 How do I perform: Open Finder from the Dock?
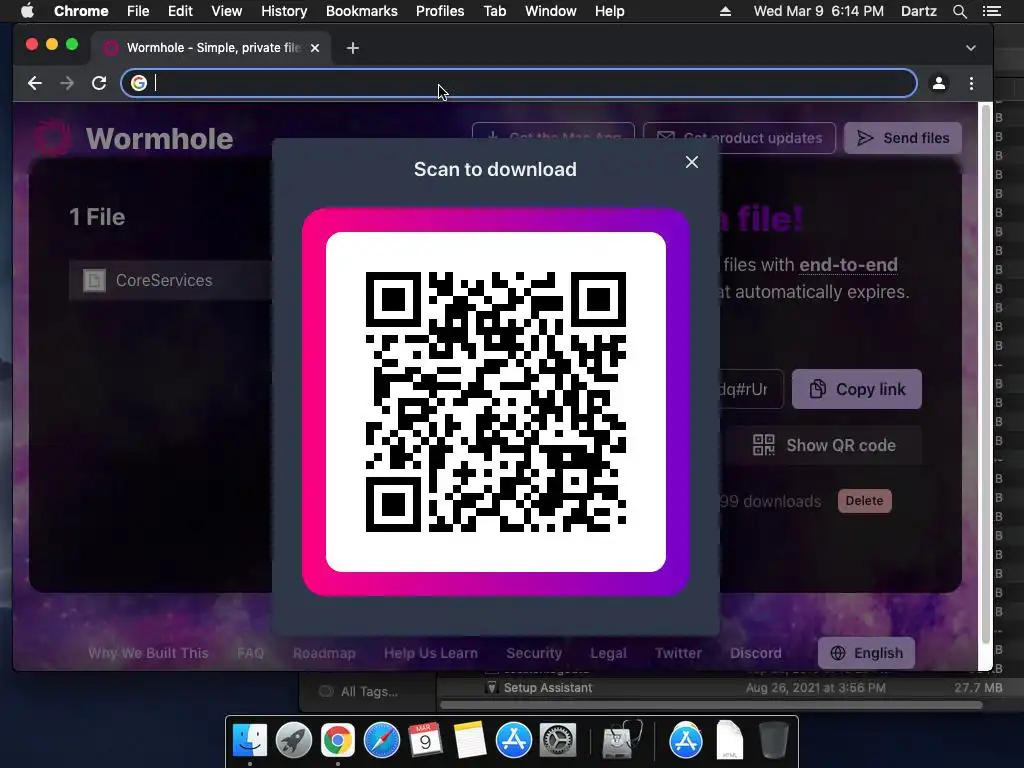pyautogui.click(x=250, y=741)
